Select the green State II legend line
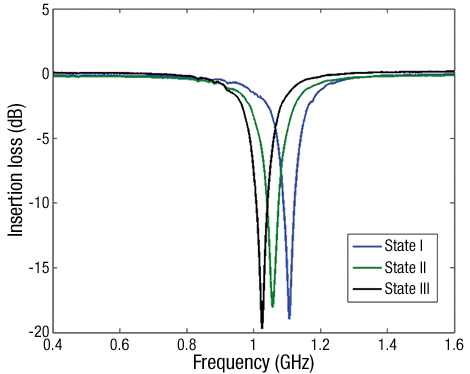The height and width of the screenshot is (374, 470). point(367,268)
